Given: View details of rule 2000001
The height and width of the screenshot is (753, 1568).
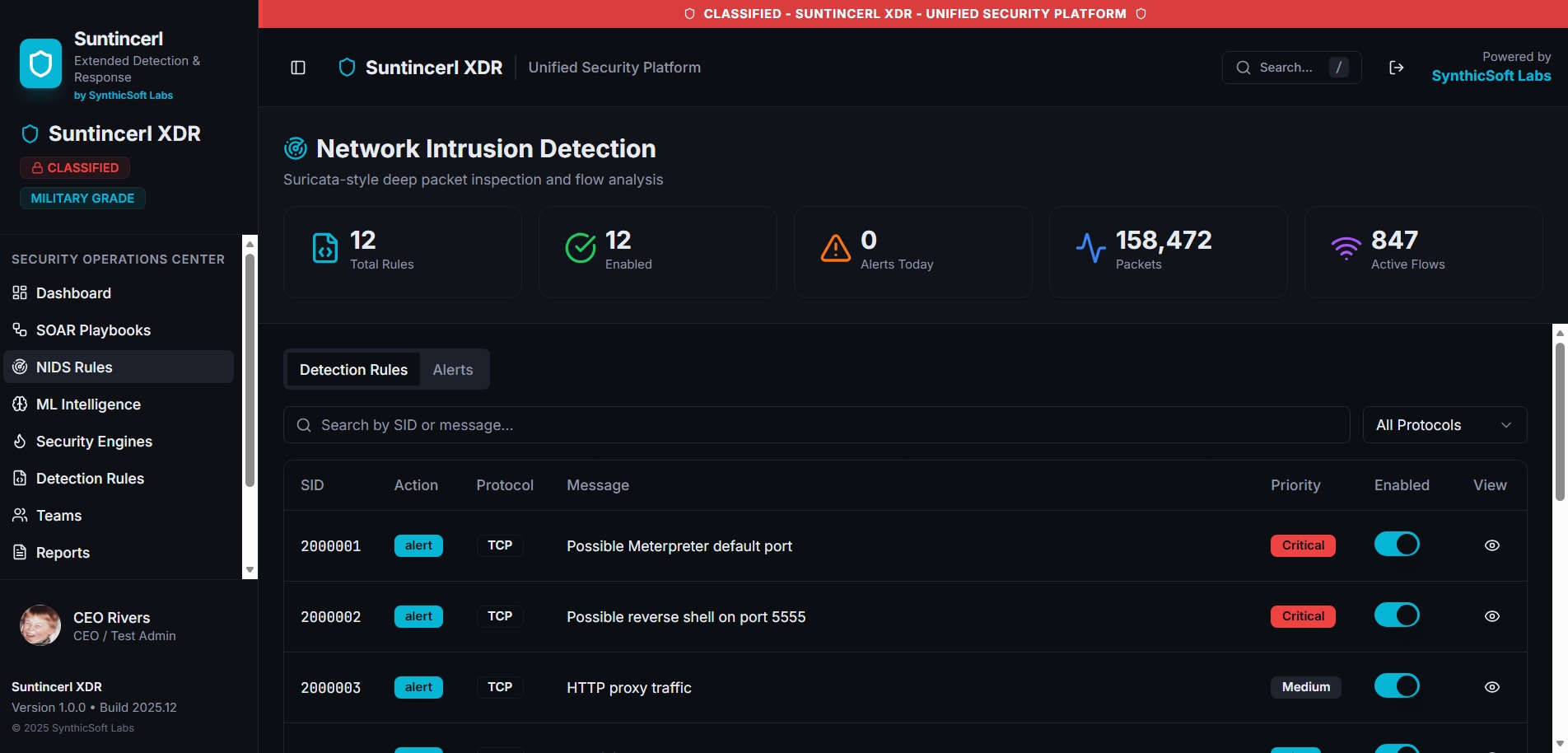Looking at the screenshot, I should [x=1492, y=545].
